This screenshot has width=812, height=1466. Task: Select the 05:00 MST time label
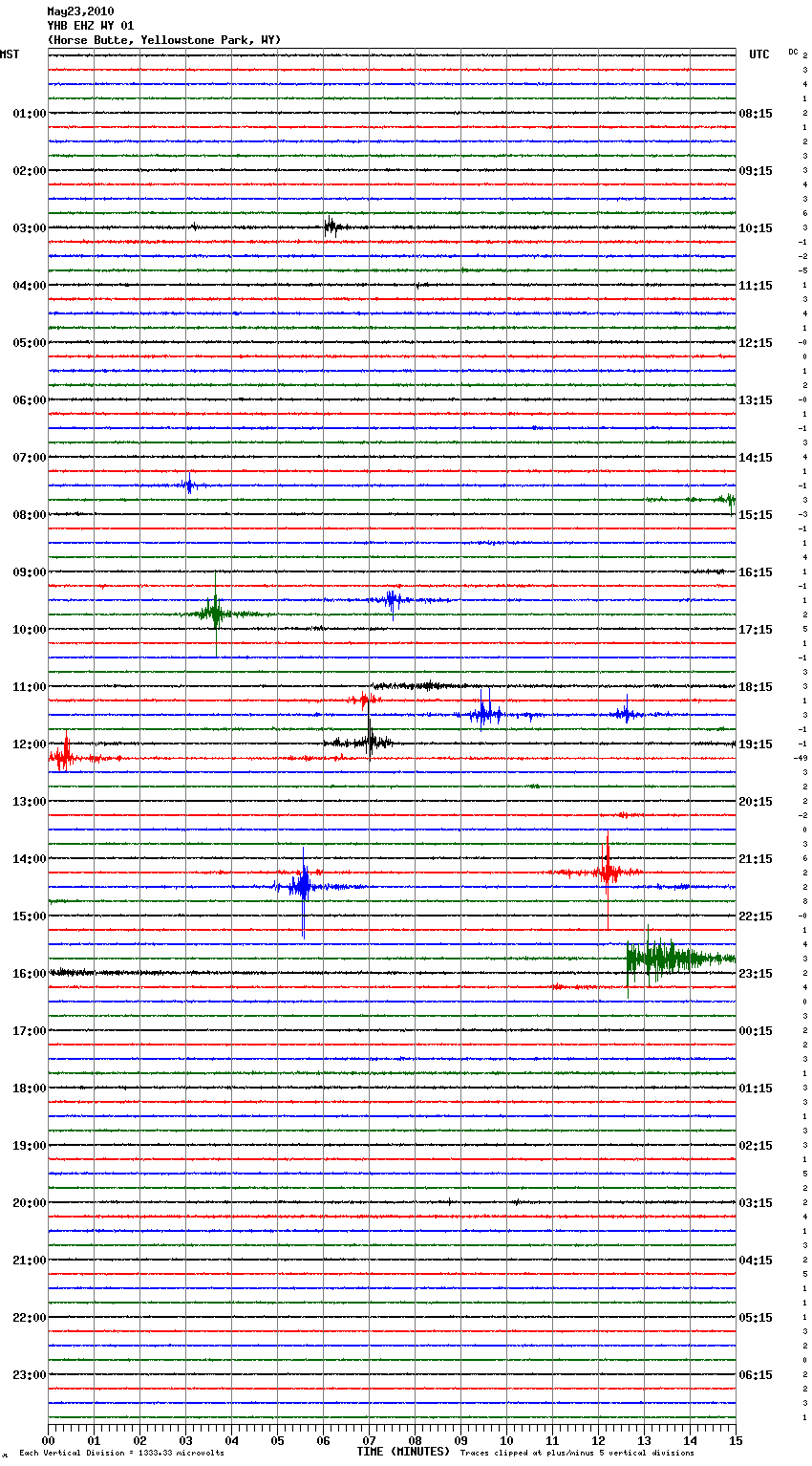tap(30, 343)
